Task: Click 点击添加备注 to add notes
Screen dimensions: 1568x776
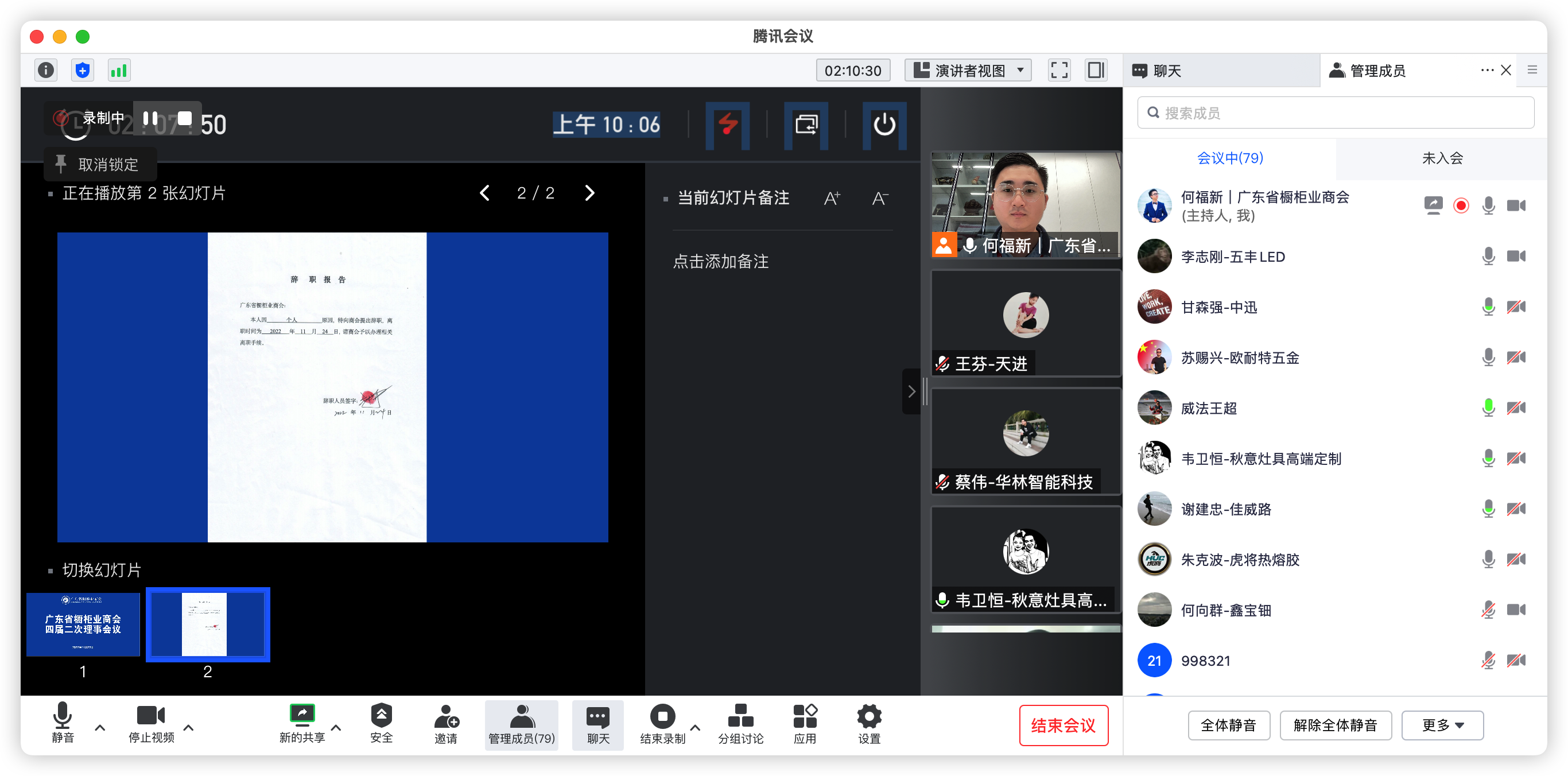Action: [721, 262]
